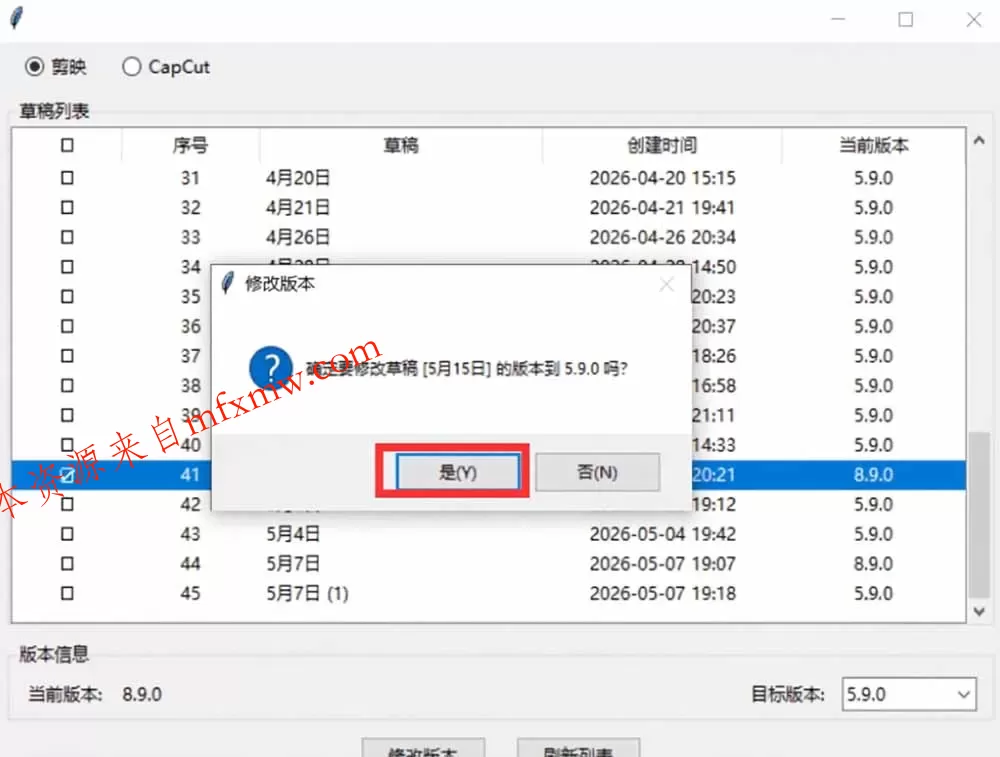
Task: Click the 当前版本 column header
Action: point(874,145)
